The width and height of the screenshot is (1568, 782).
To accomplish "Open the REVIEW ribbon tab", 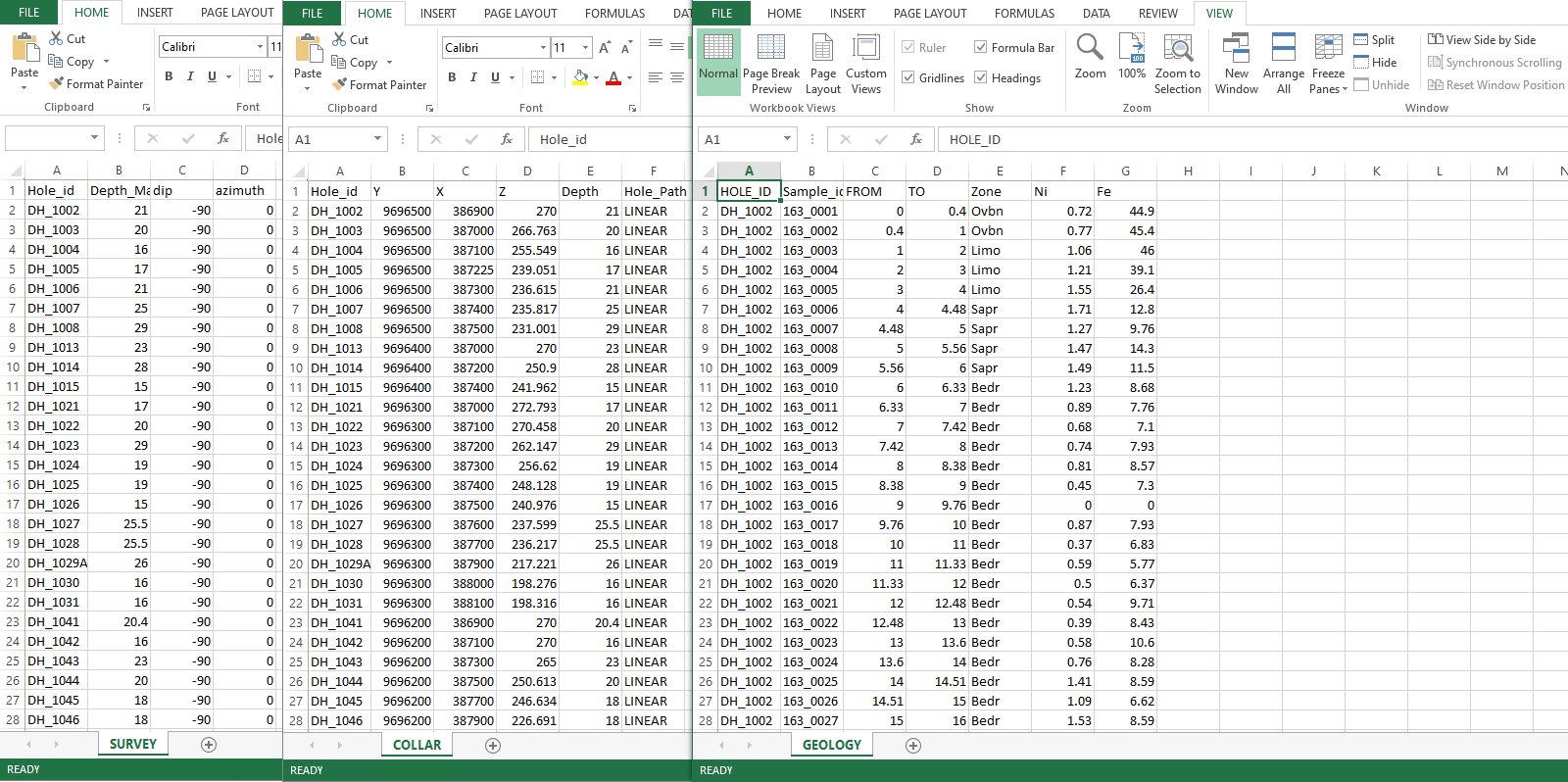I will [x=1157, y=14].
